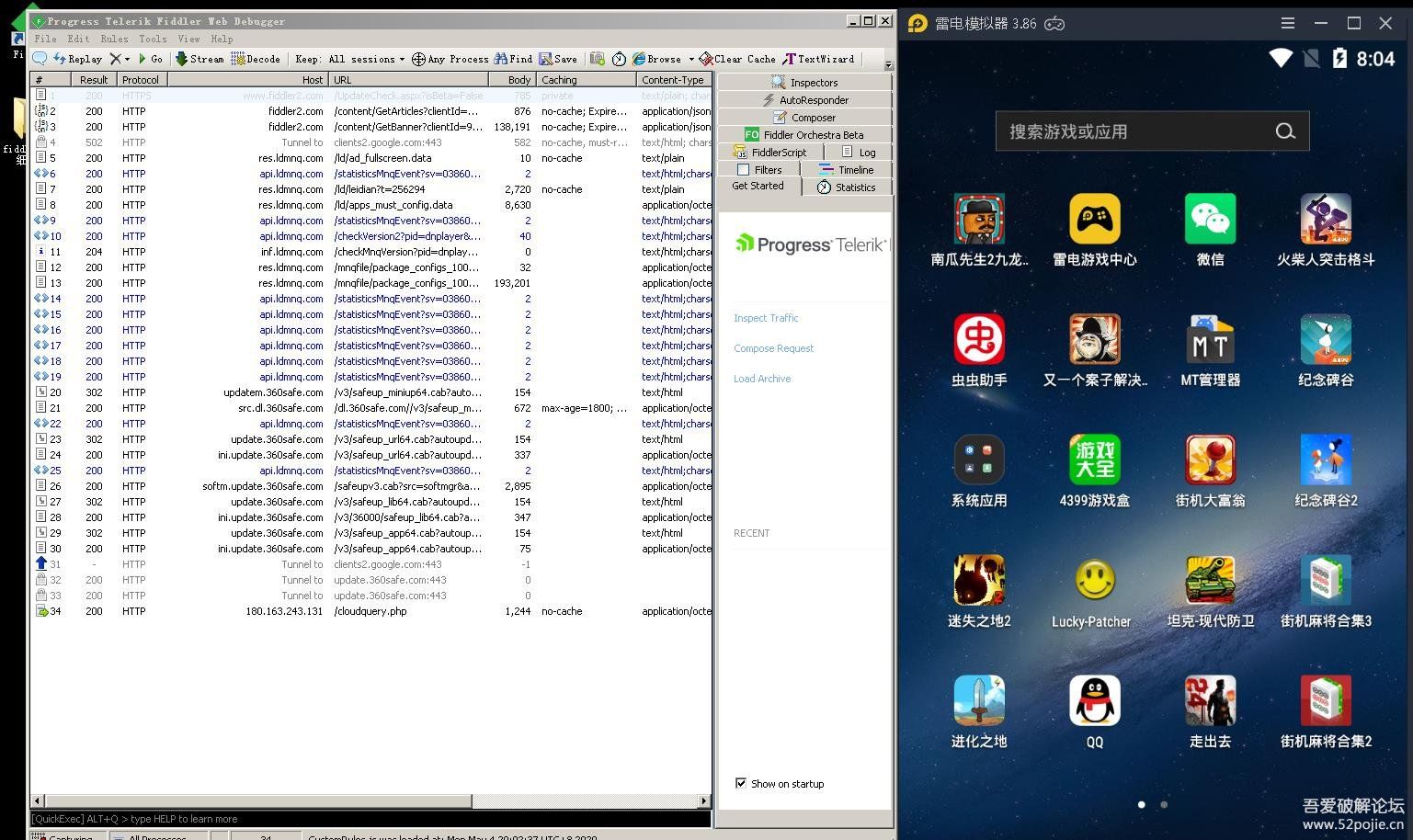Select session 21 src.dl.360safe.com row
The width and height of the screenshot is (1413, 840).
coord(370,408)
